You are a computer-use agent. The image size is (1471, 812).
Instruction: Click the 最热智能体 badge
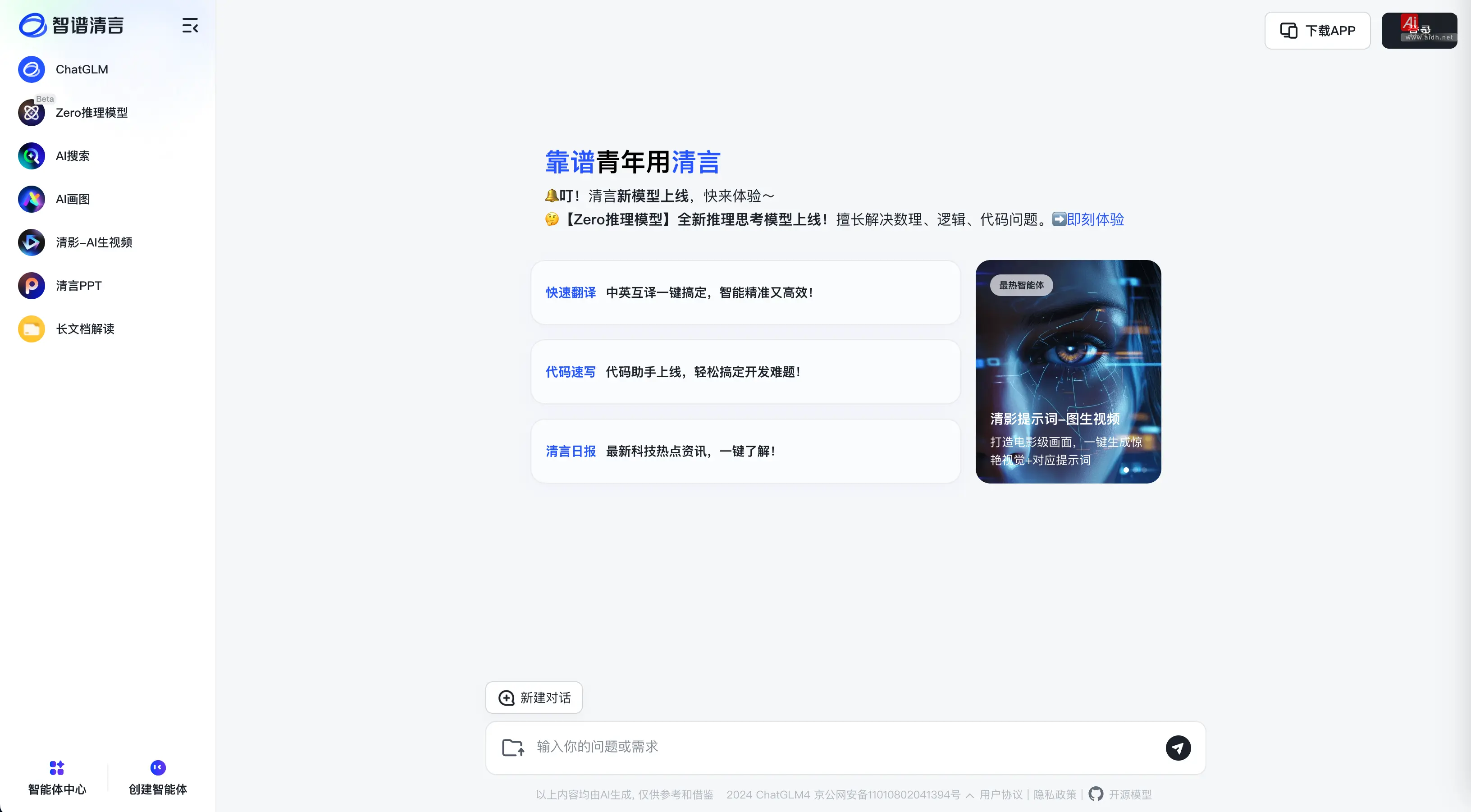[1022, 285]
